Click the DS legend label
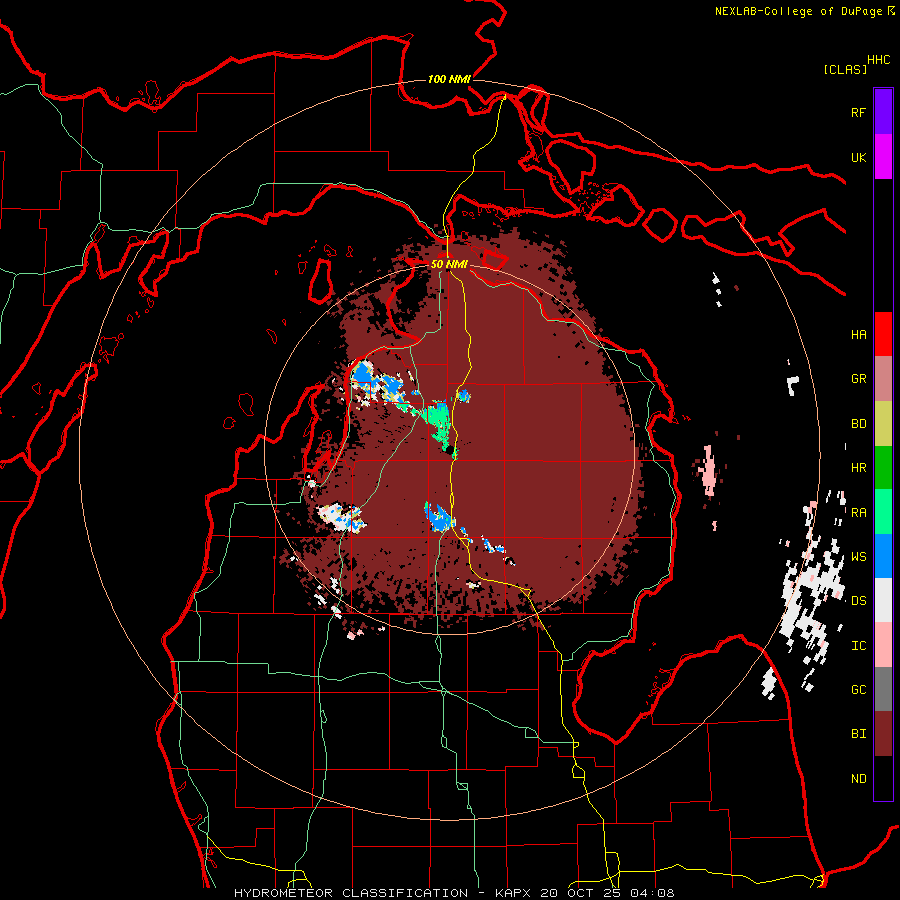Viewport: 900px width, 900px height. (858, 601)
